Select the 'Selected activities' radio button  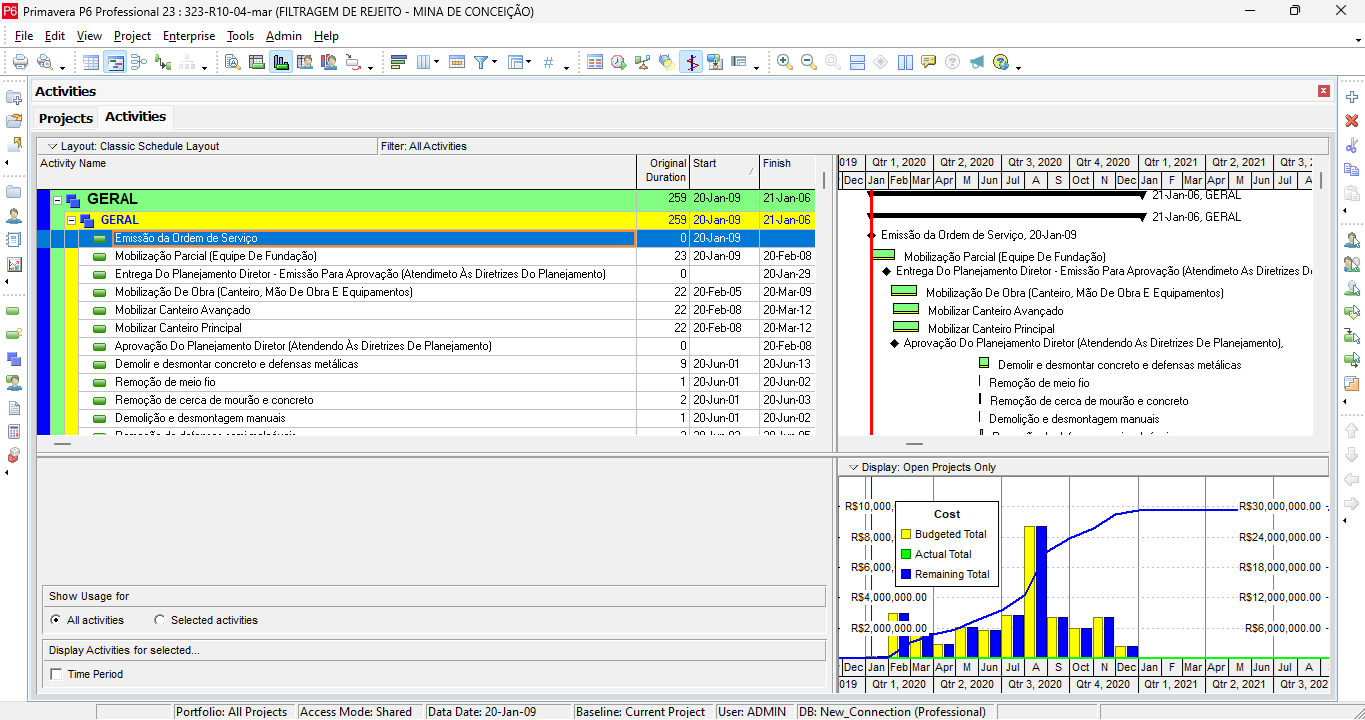(x=160, y=620)
